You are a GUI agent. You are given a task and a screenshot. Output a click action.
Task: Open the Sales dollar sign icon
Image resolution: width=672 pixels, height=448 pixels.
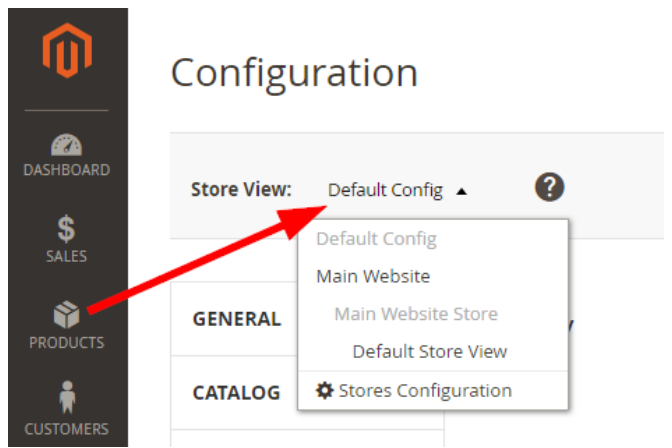(66, 229)
